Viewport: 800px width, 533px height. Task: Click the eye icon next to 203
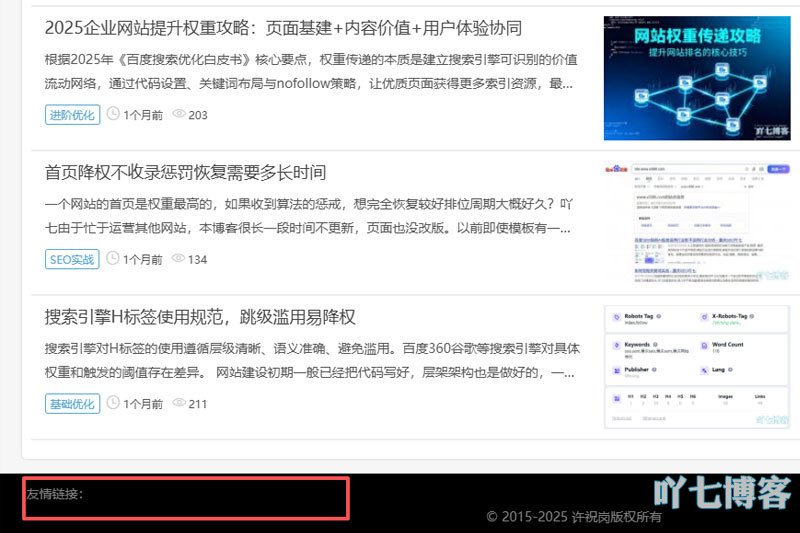click(179, 114)
